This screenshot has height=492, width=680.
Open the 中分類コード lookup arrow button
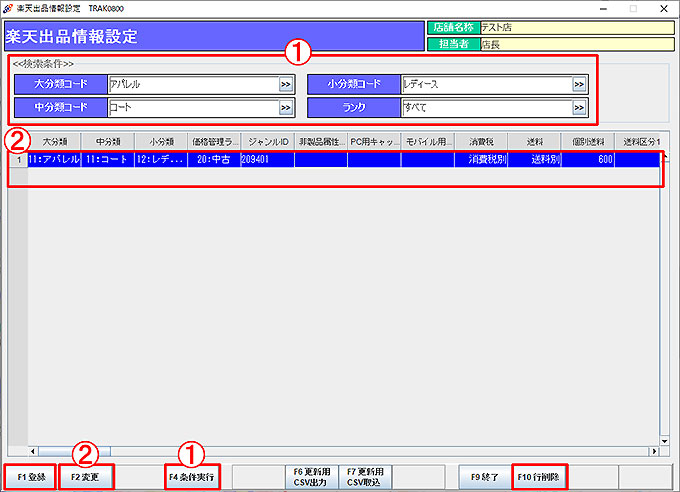pos(285,107)
